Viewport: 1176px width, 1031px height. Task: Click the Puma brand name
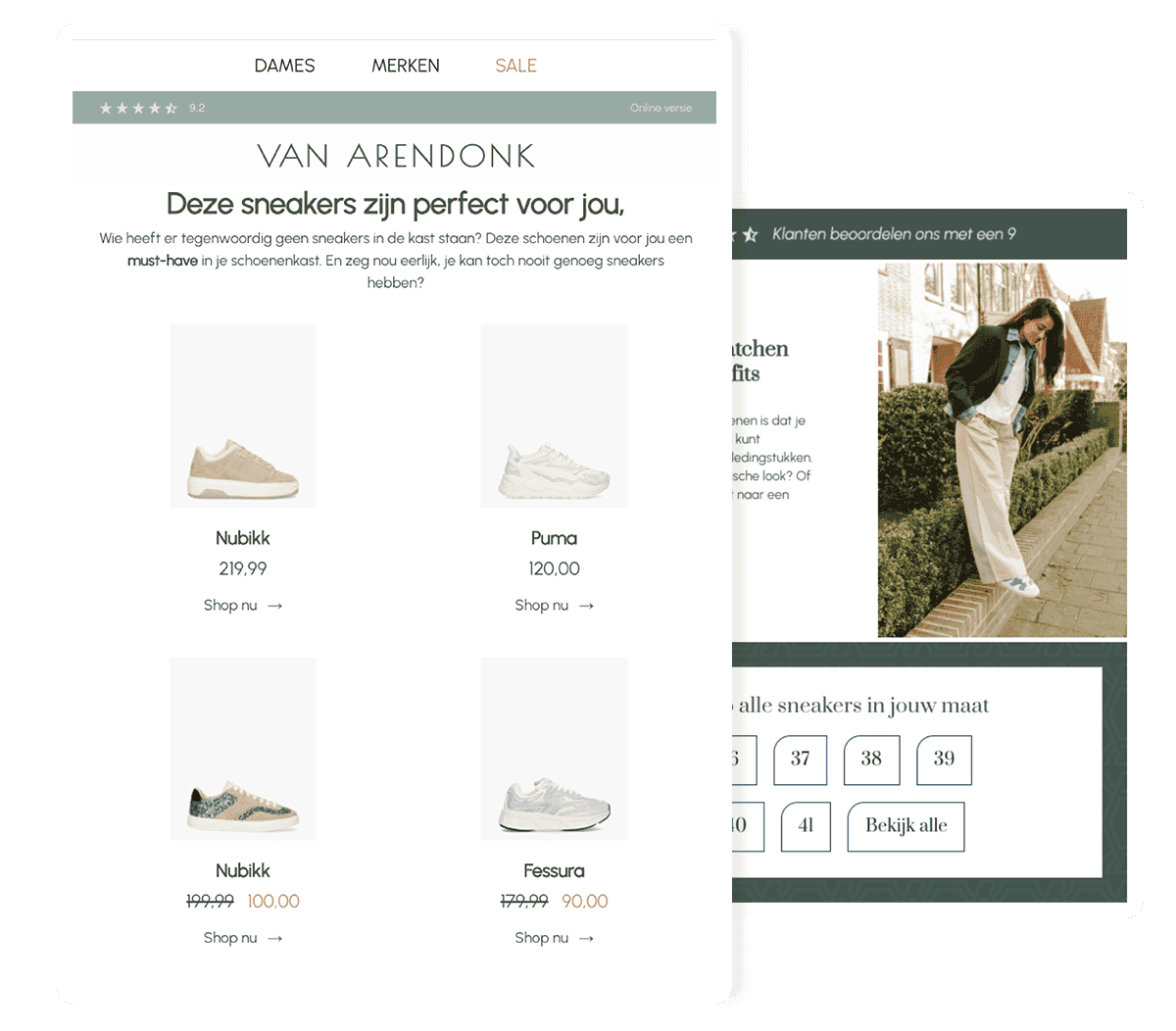pyautogui.click(x=555, y=538)
